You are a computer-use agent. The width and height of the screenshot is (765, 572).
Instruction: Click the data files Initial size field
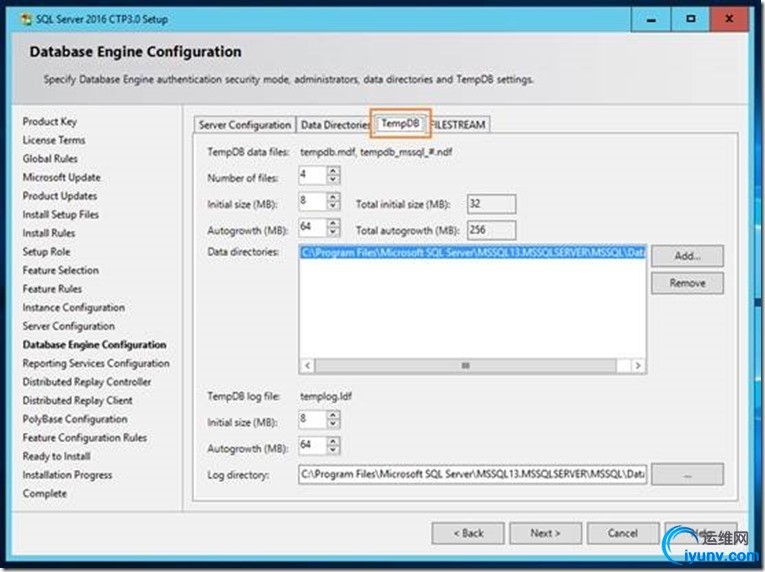pyautogui.click(x=313, y=201)
